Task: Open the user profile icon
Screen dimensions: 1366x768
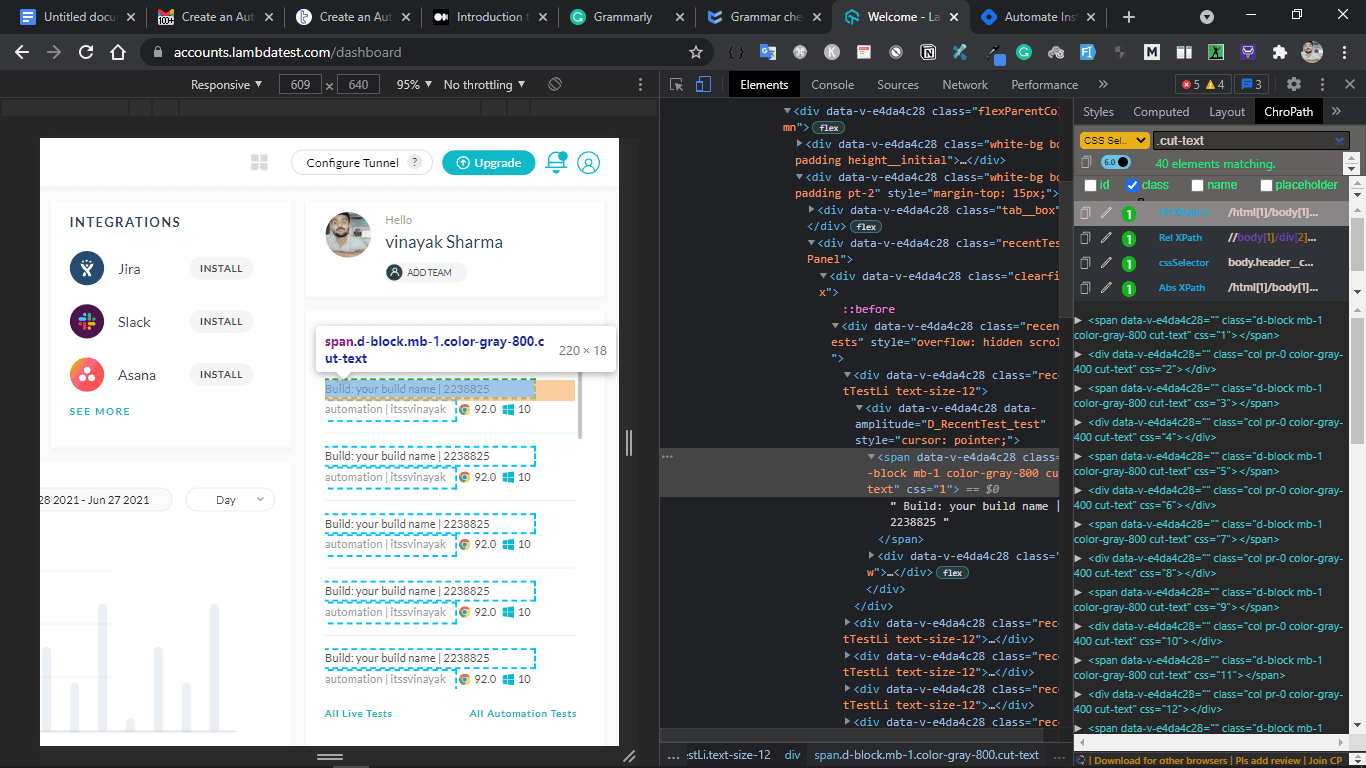Action: pos(589,163)
